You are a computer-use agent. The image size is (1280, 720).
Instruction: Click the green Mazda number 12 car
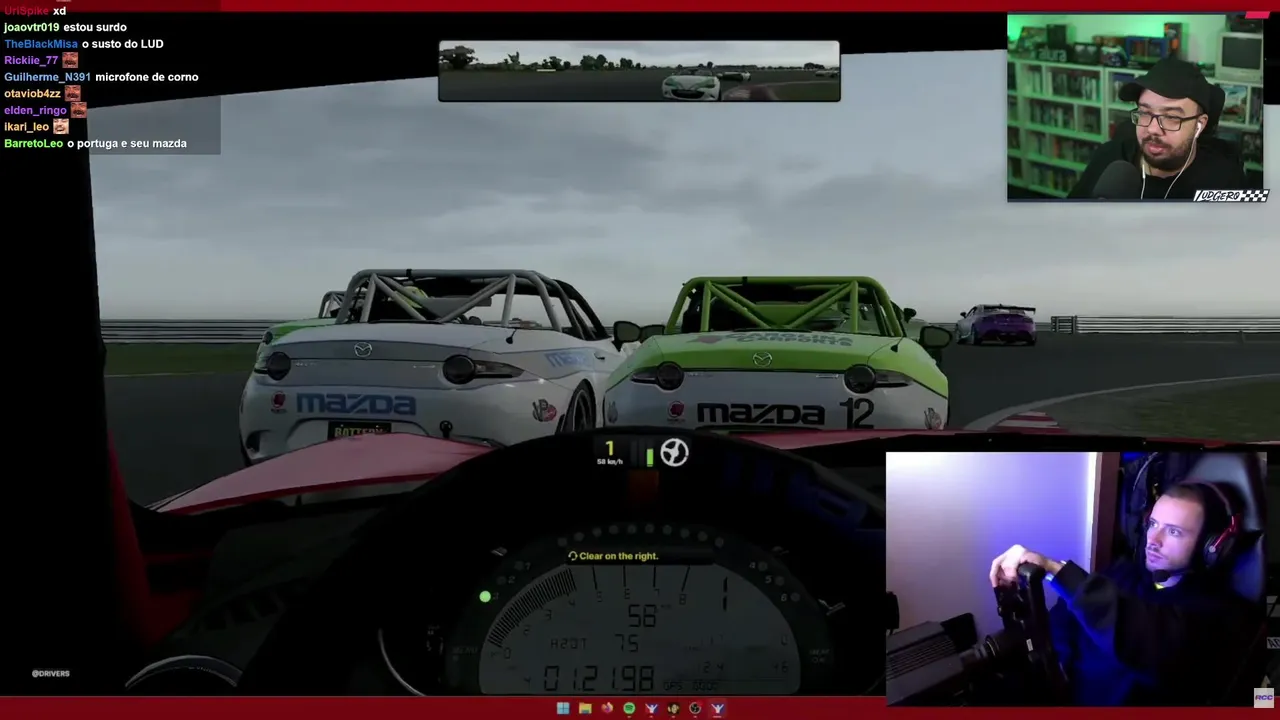coord(778,356)
